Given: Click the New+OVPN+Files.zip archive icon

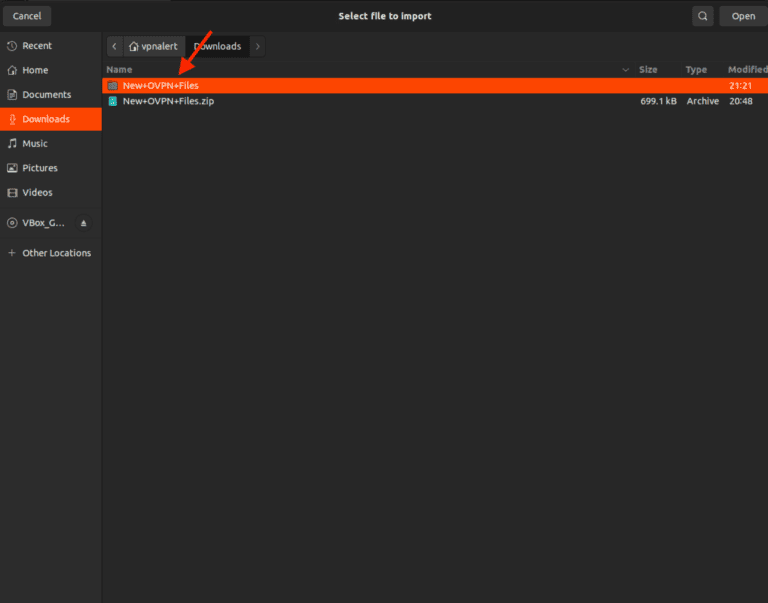Looking at the screenshot, I should [113, 101].
